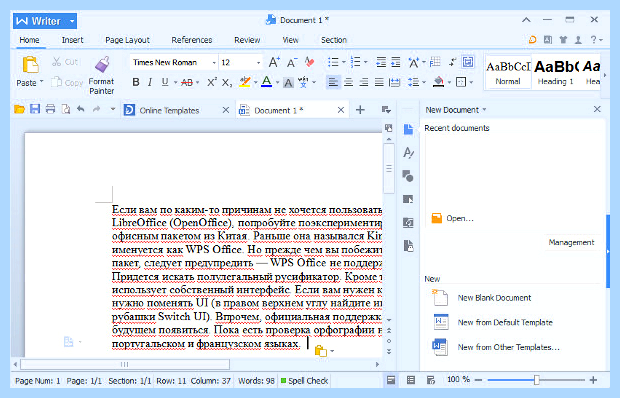Expand the Paste options arrow
620x398 pixels.
(41, 82)
